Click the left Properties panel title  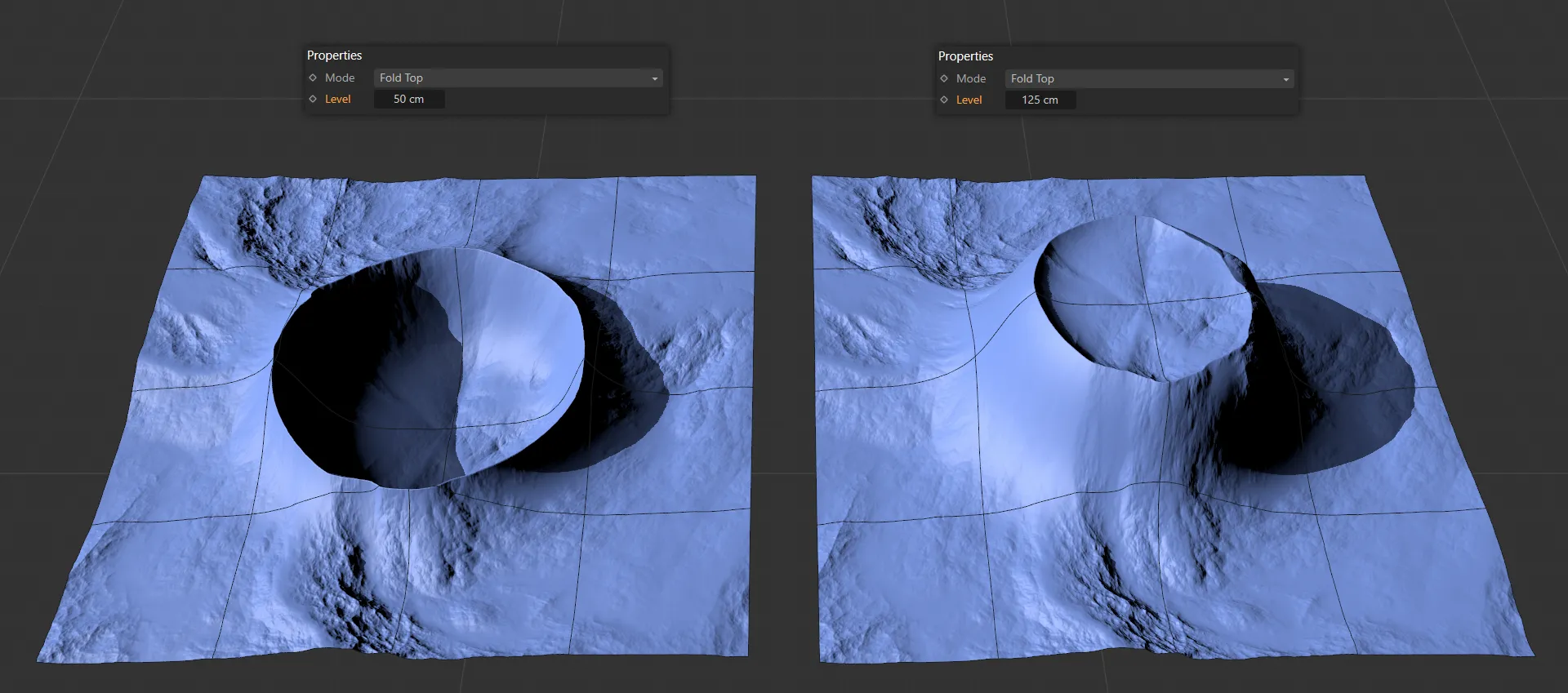click(334, 55)
